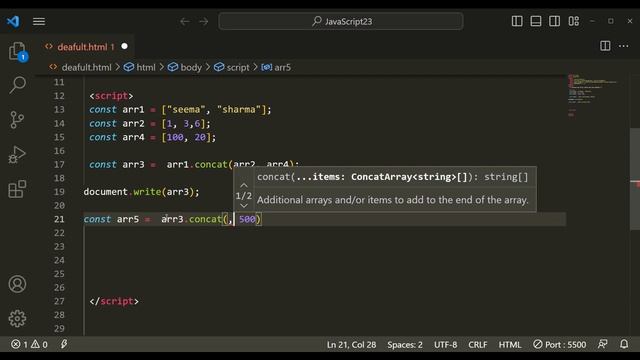This screenshot has width=640, height=360.
Task: Click Port : 5500 live server entry
Action: pyautogui.click(x=560, y=345)
